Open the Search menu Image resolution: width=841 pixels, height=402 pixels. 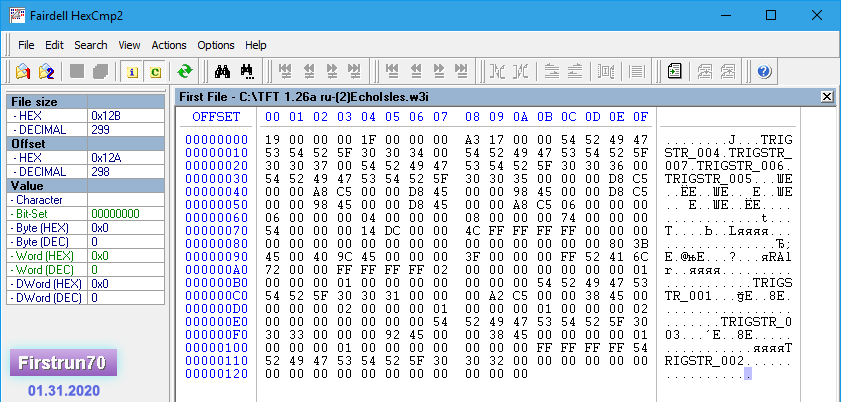pyautogui.click(x=91, y=45)
